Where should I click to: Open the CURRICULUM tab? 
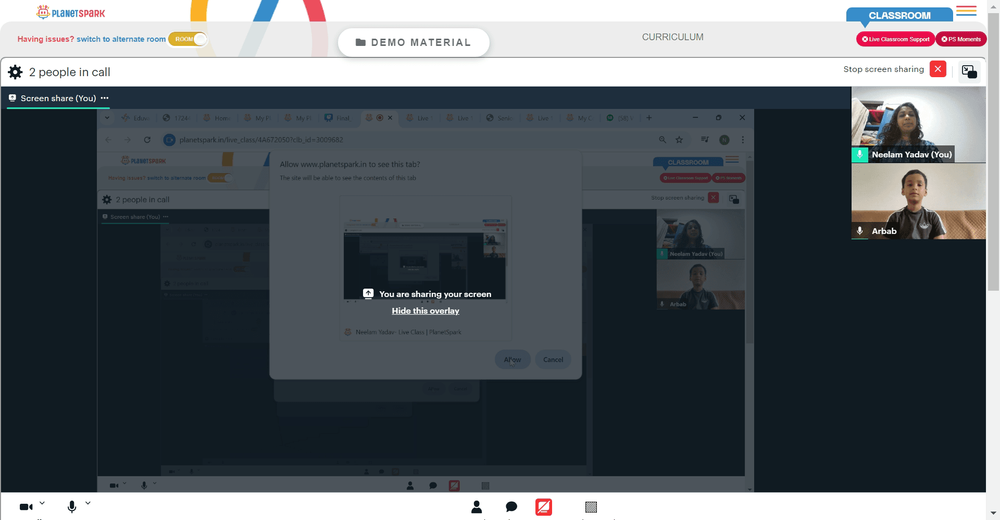(673, 37)
